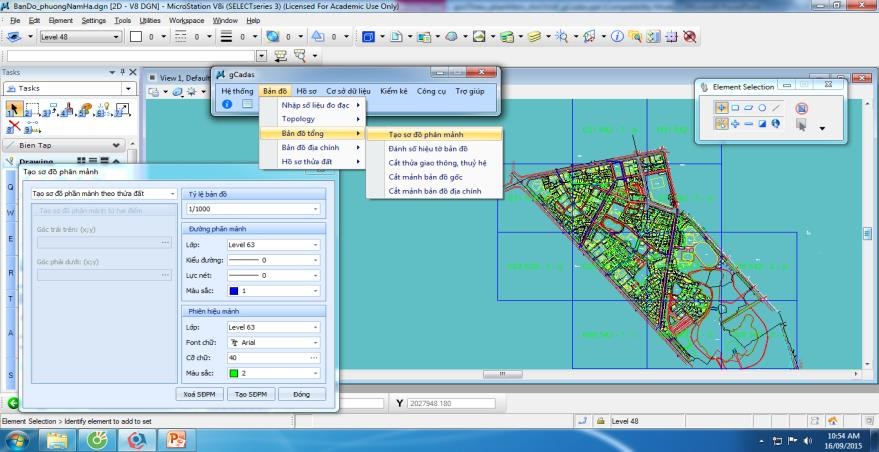879x452 pixels.
Task: Open the Hồ sơ menu in gCadas
Action: pos(307,91)
